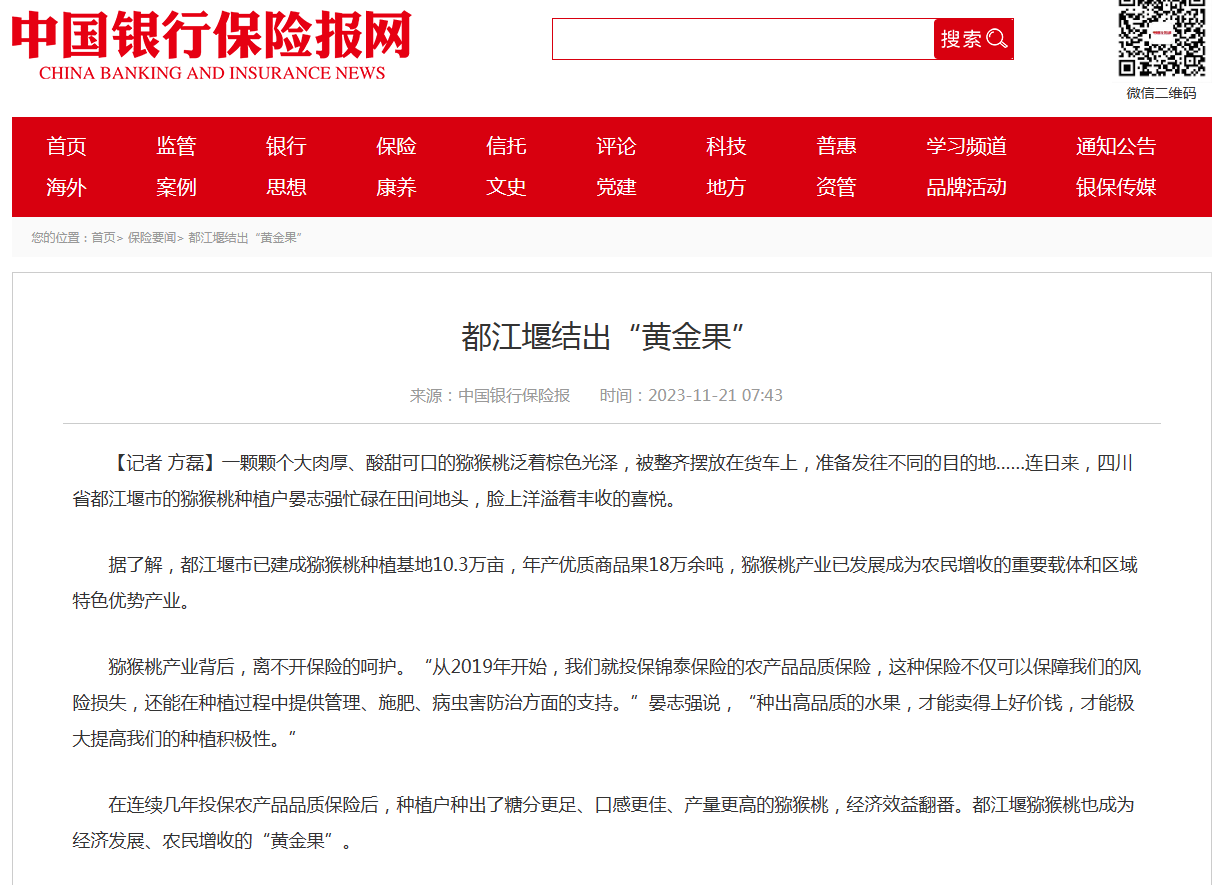Click the 保险要闻 breadcrumb link
Screen dimensions: 1229x885
[151, 238]
